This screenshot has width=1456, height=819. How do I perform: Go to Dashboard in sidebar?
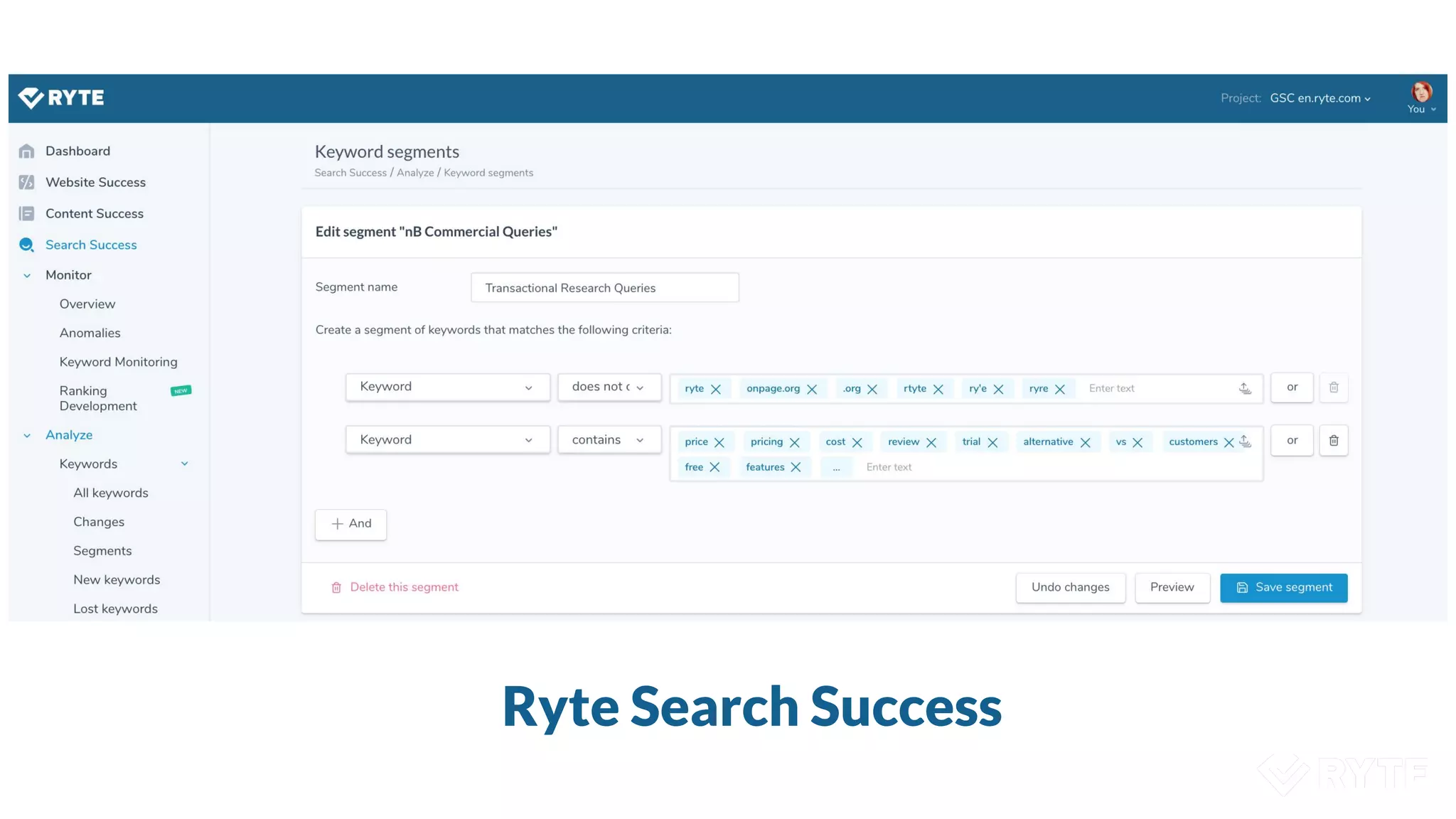point(77,151)
